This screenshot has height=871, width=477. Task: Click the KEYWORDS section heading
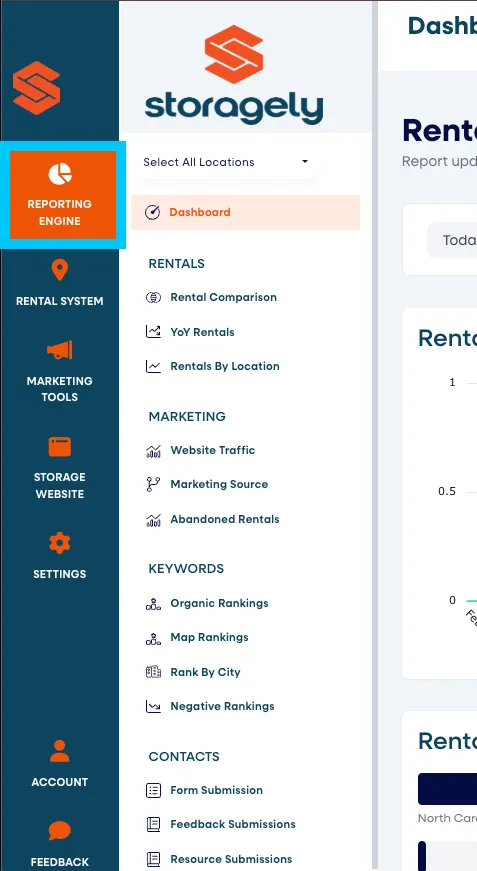point(186,569)
